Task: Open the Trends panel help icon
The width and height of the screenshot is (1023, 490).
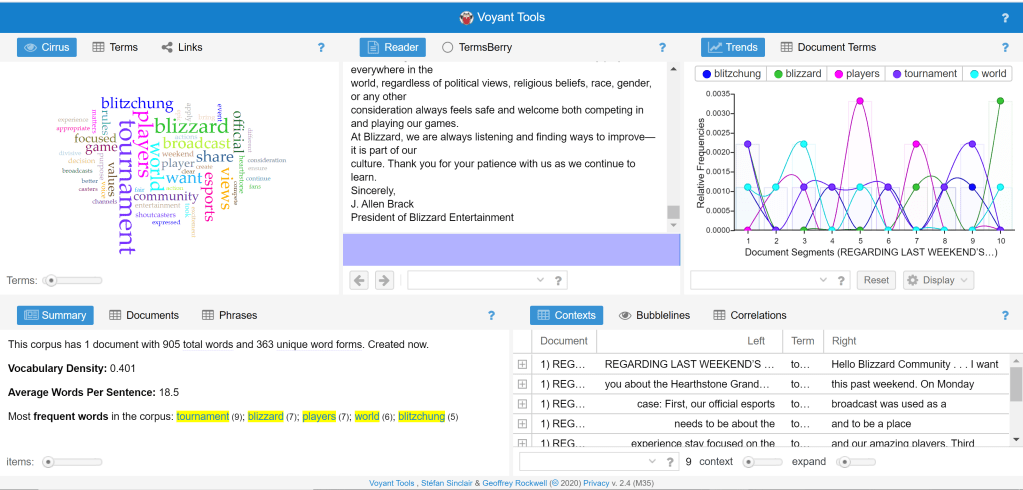Action: pos(1005,47)
